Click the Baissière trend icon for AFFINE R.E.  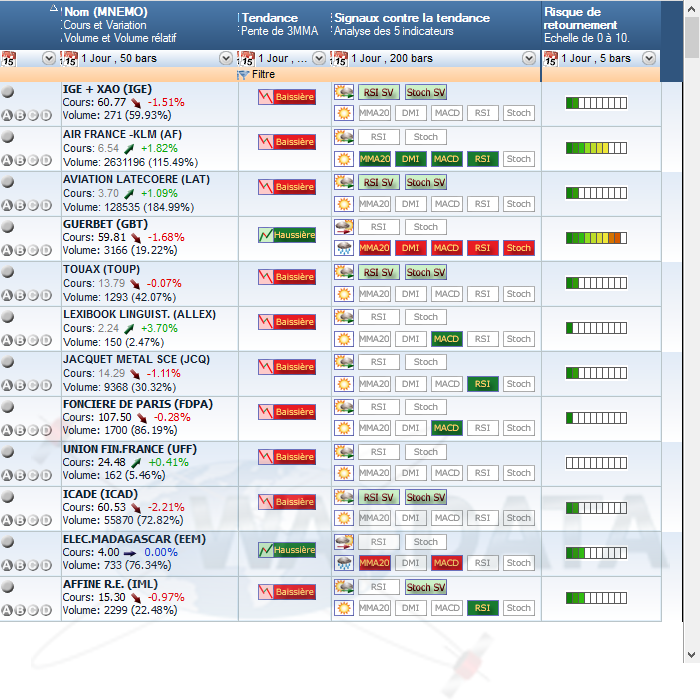coord(287,592)
